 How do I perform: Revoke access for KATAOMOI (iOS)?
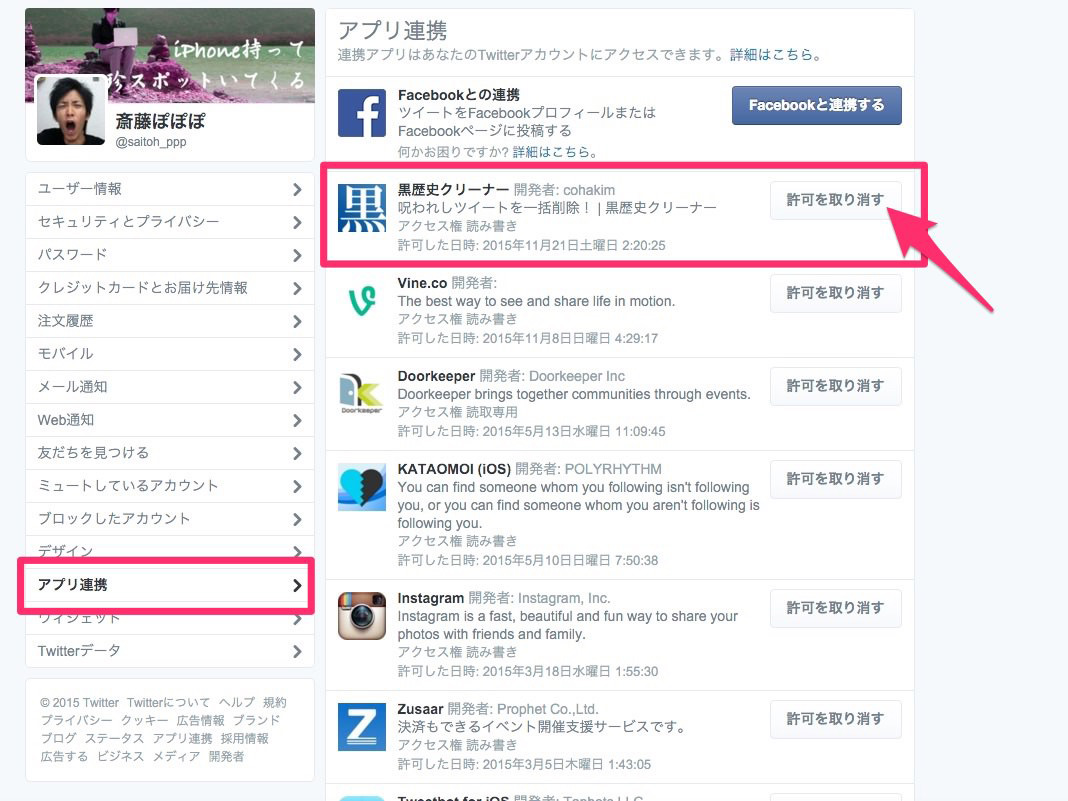tap(836, 479)
